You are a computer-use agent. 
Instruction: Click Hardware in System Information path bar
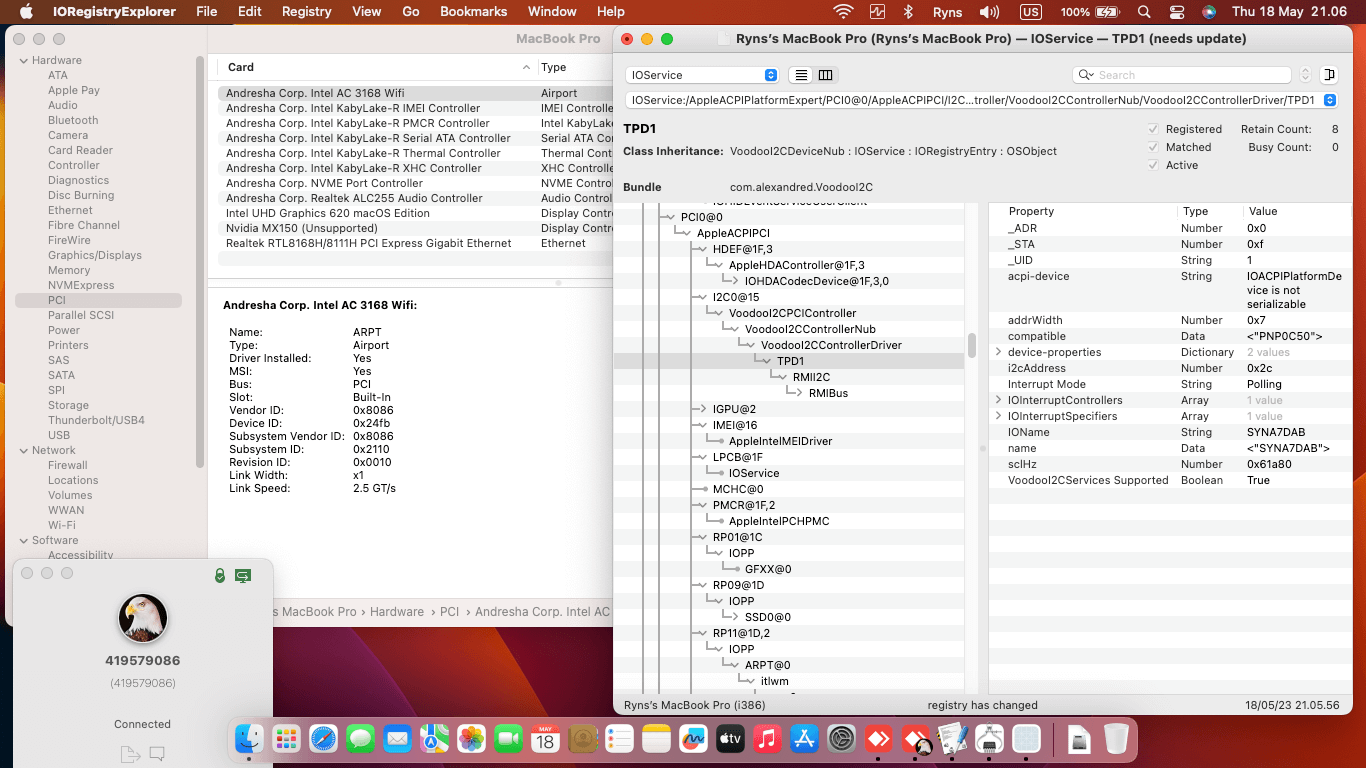(397, 611)
